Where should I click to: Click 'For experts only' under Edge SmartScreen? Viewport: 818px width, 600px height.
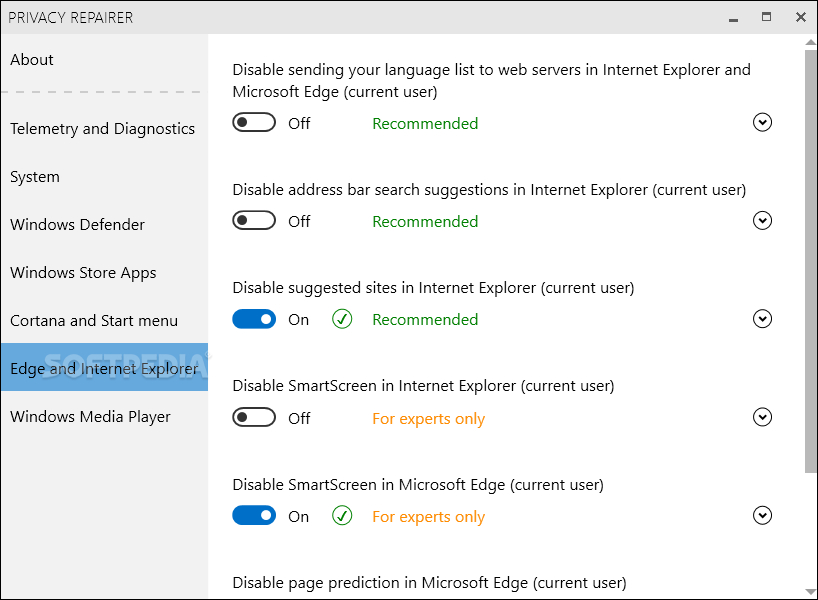point(428,517)
